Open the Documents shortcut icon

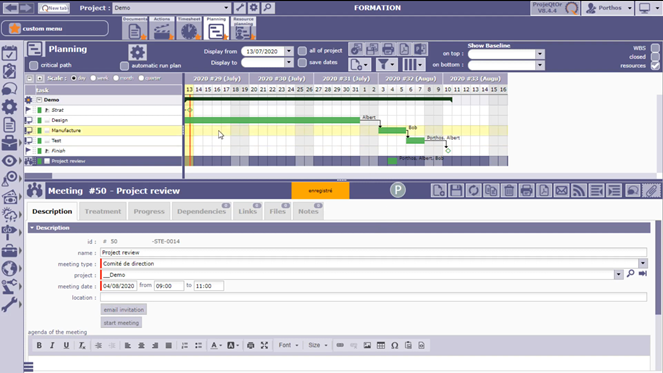[135, 29]
